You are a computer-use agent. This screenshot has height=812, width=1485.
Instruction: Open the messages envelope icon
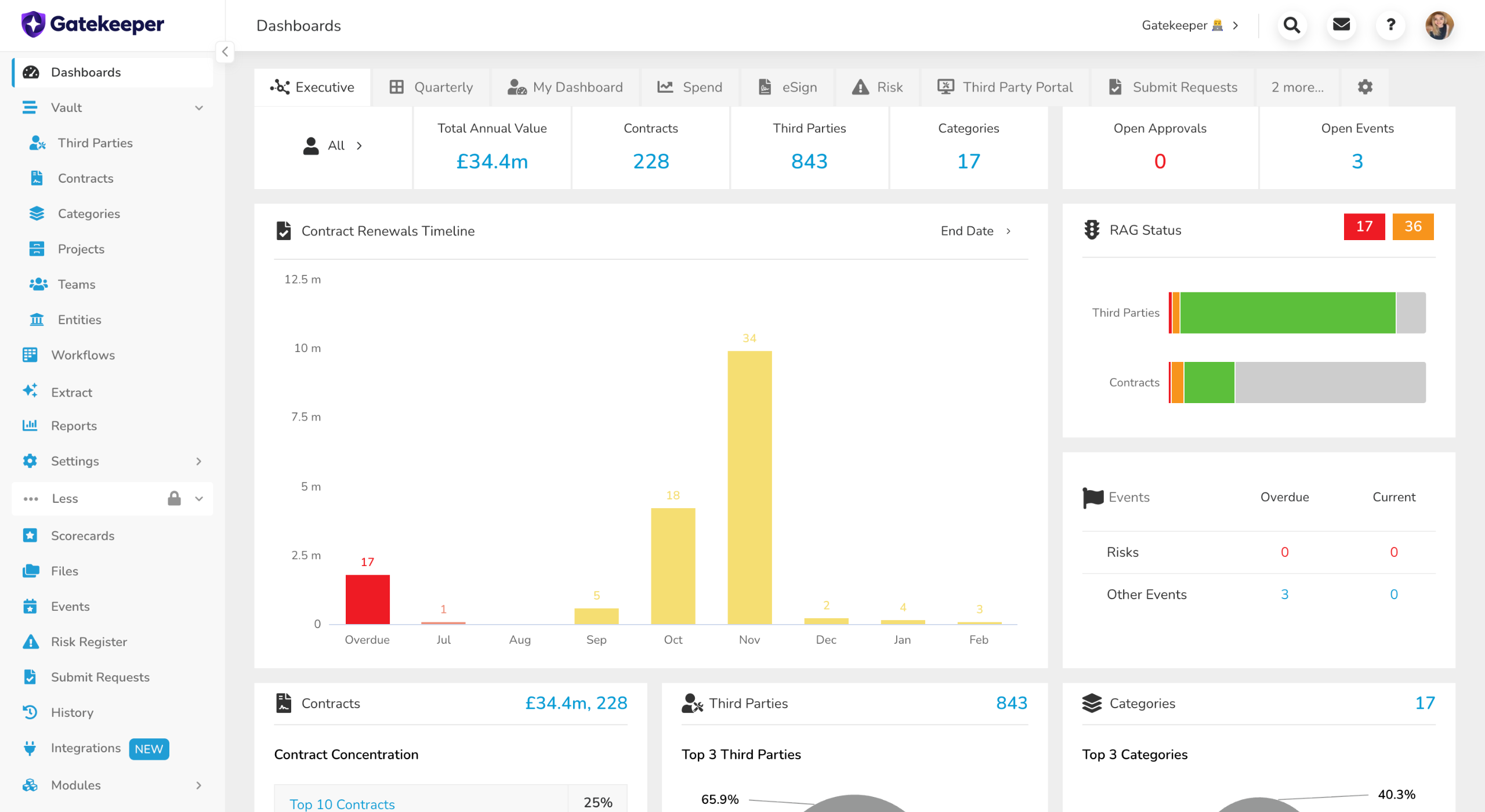[1341, 26]
